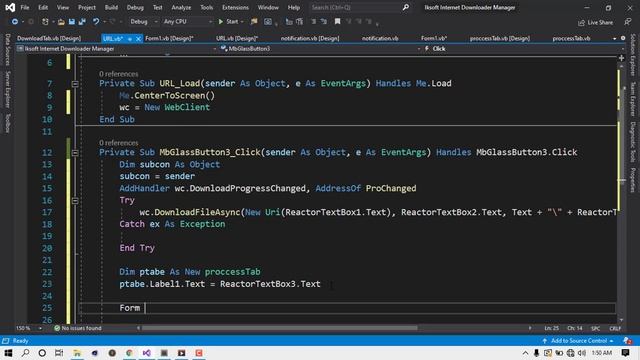Open Task View on the taskbar

[x=59, y=353]
